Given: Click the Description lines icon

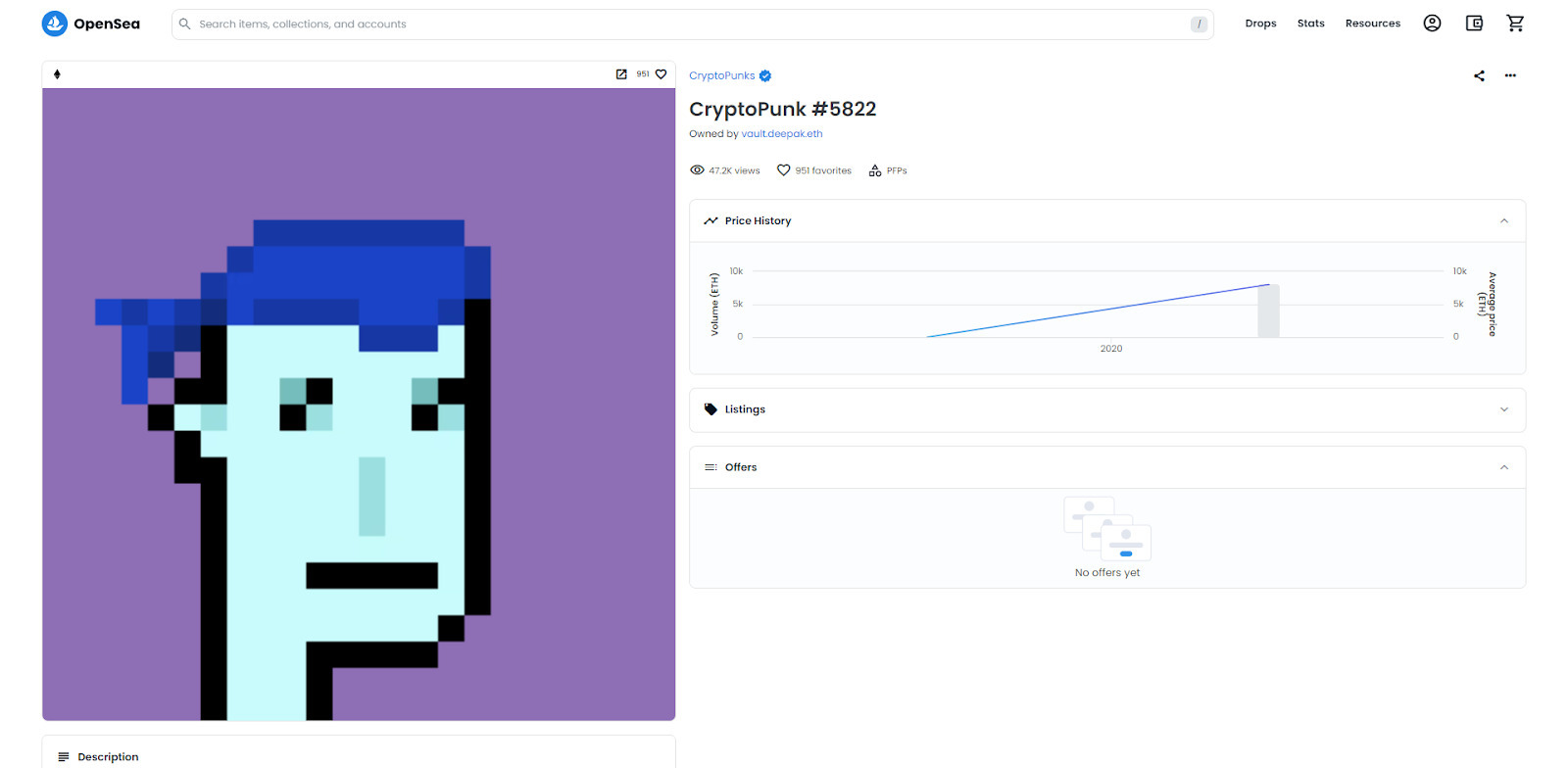Looking at the screenshot, I should (64, 757).
